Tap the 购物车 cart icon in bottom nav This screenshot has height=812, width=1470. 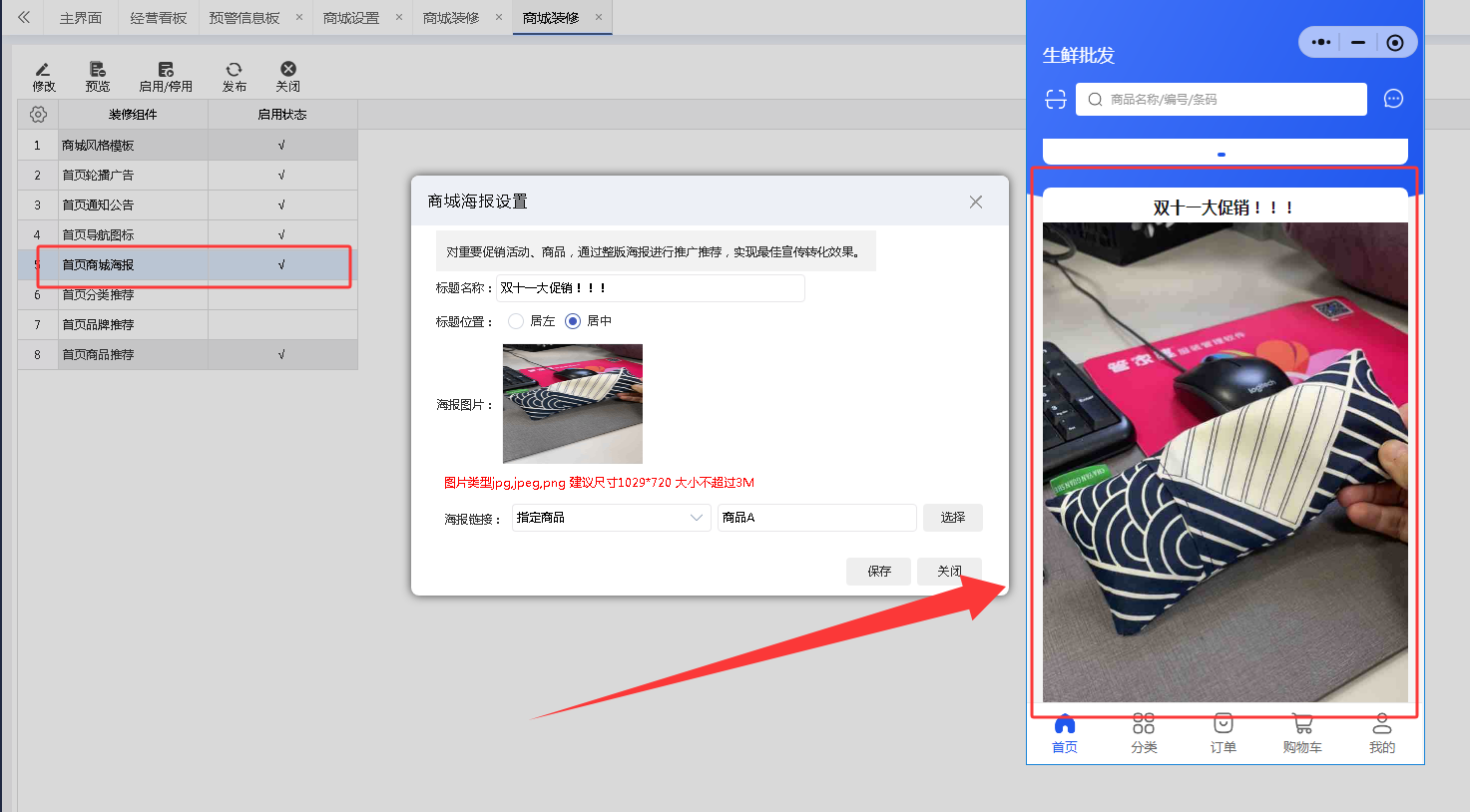[x=1301, y=724]
